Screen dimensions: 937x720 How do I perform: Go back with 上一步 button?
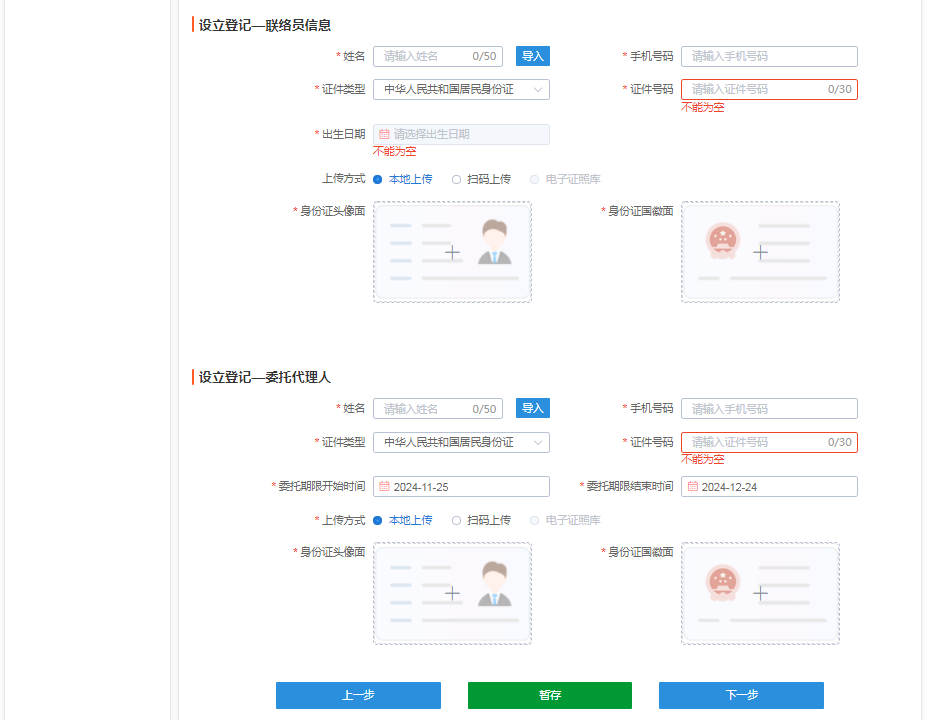359,696
